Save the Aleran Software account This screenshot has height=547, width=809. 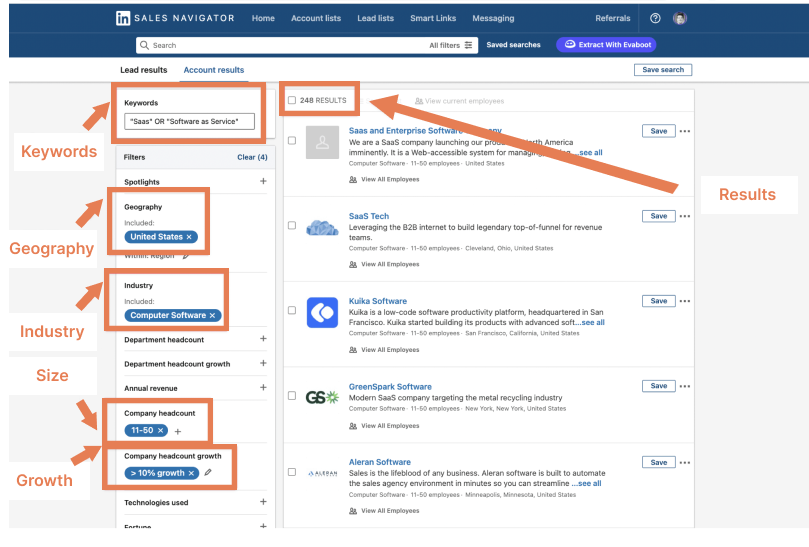click(659, 462)
